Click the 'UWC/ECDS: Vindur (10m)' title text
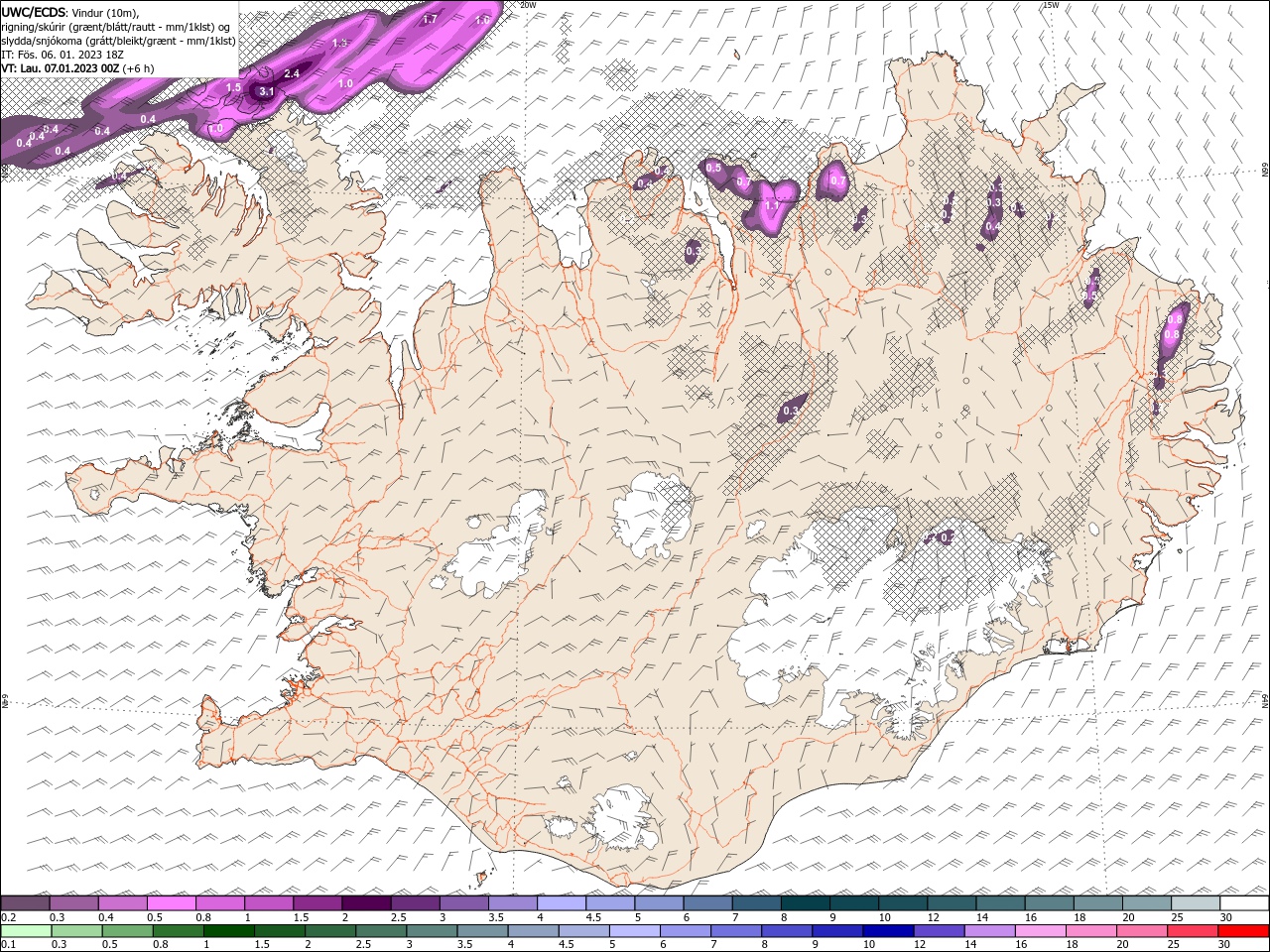1270x952 pixels. 70,12
